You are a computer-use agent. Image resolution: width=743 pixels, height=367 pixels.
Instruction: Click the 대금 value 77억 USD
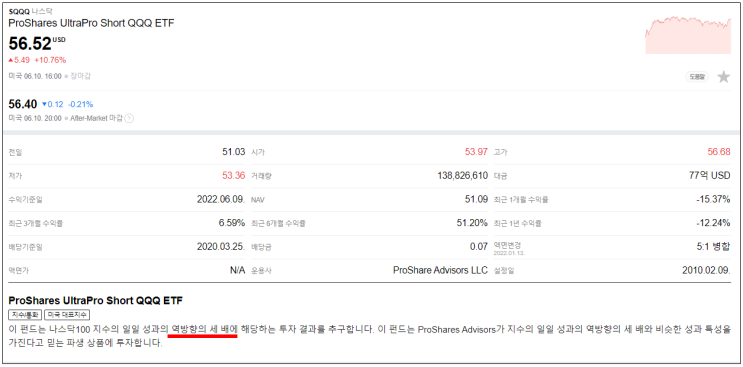pos(710,176)
